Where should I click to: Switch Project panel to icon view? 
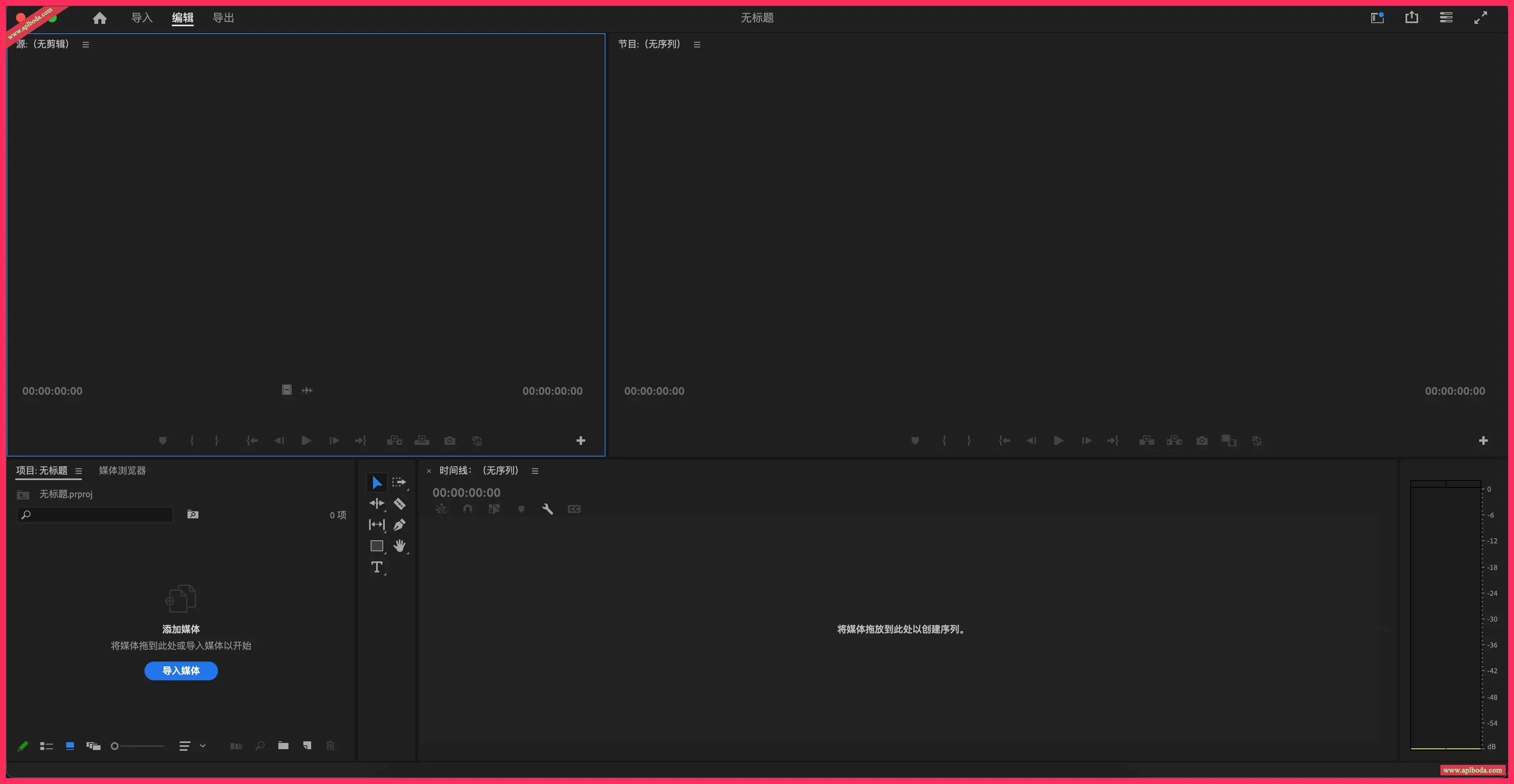tap(70, 746)
